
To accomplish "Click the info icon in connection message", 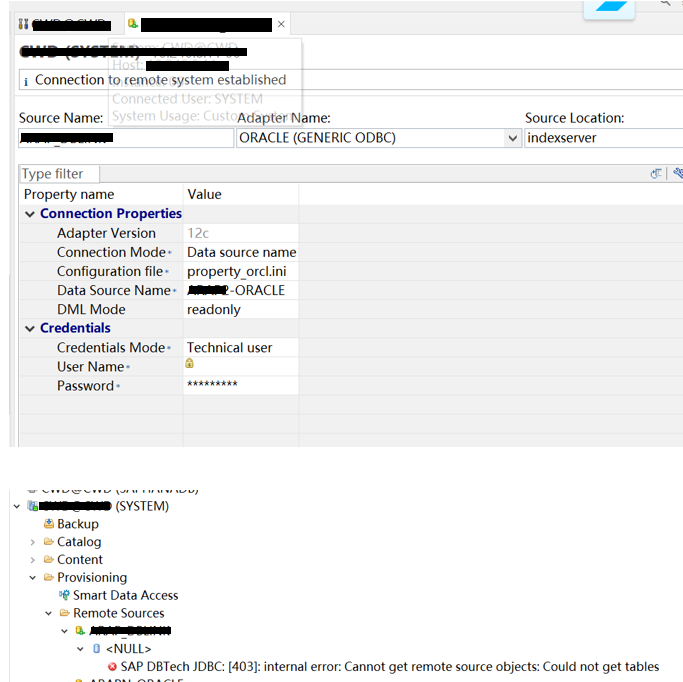I will tap(26, 81).
